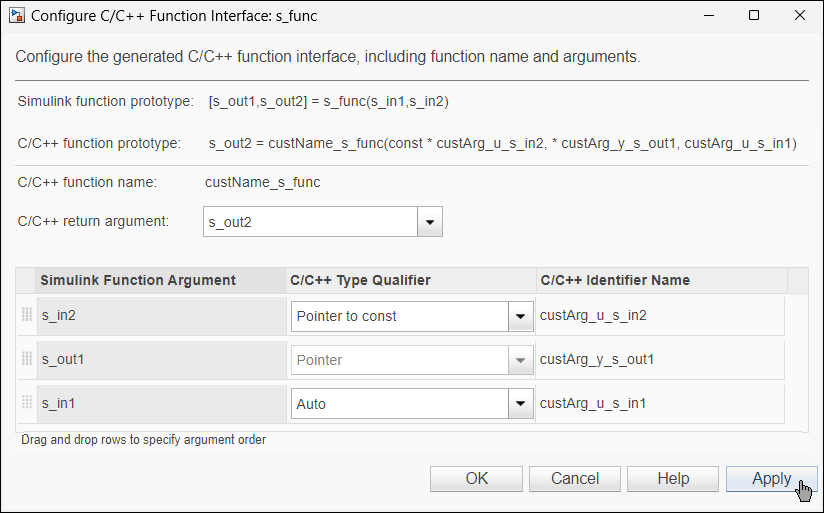
Task: Click 'Drag and drop rows' hint text
Action: click(x=143, y=439)
